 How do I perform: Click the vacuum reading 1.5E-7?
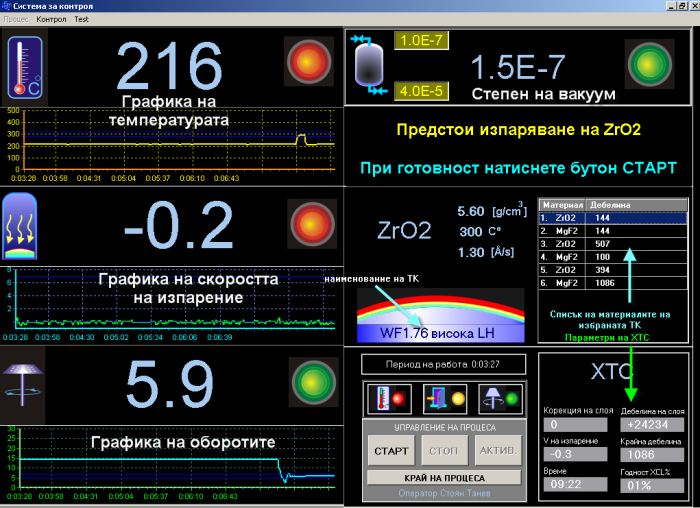tap(518, 67)
